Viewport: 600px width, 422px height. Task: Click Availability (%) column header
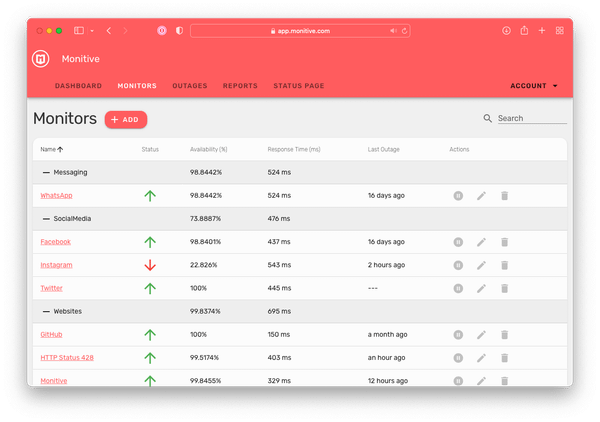(209, 150)
